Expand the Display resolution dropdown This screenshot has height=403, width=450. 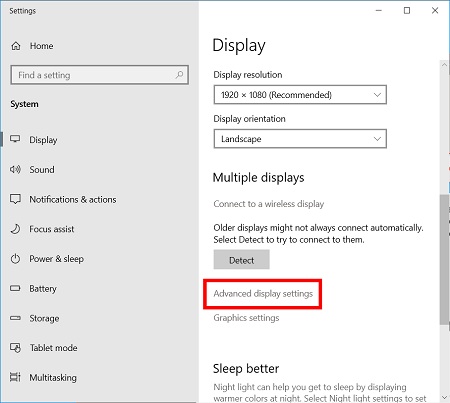(x=300, y=95)
